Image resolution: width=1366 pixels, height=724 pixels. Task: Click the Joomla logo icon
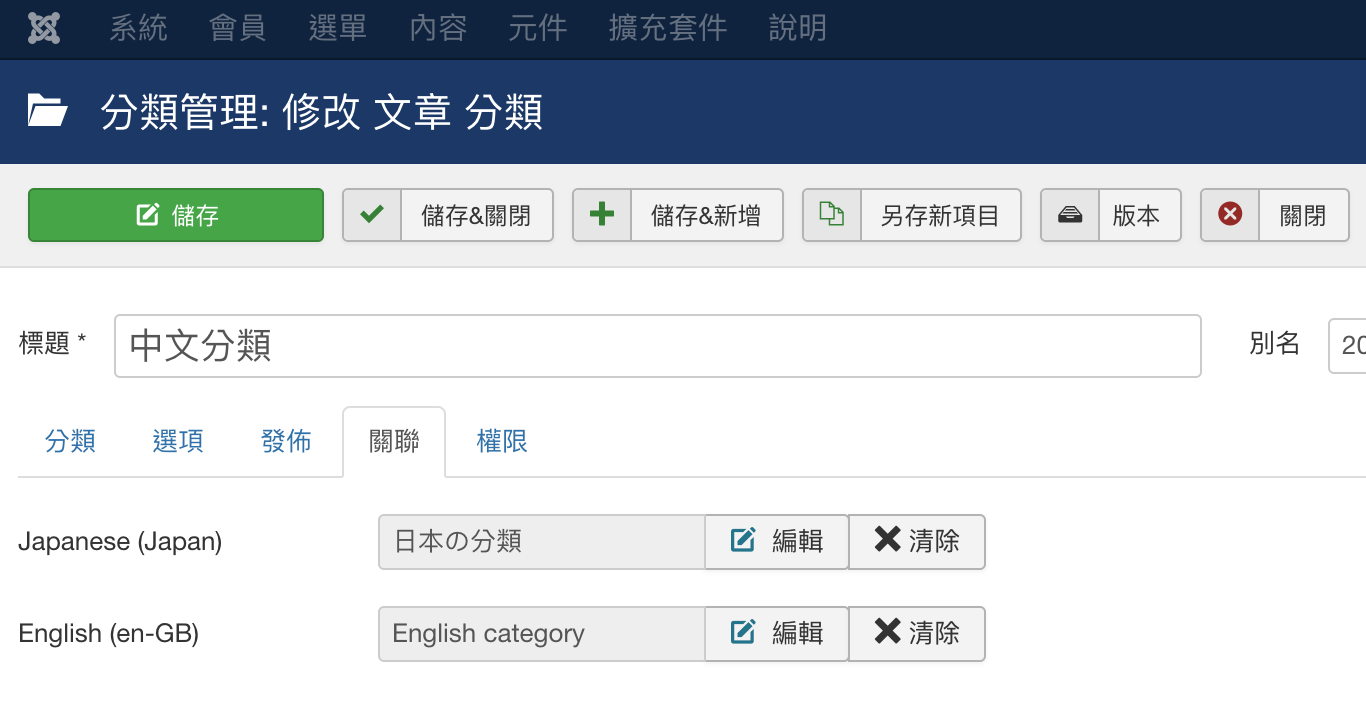pyautogui.click(x=44, y=28)
